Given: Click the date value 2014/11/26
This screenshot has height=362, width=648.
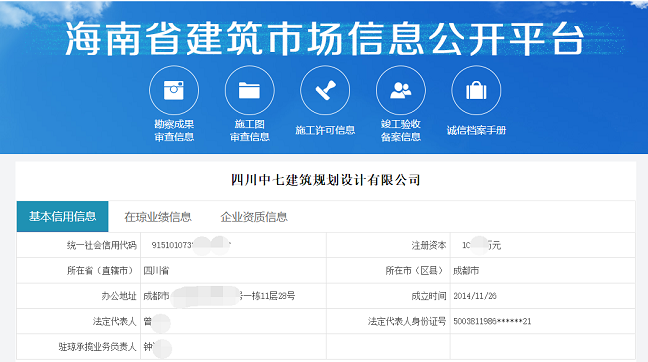Looking at the screenshot, I should click(x=474, y=296).
